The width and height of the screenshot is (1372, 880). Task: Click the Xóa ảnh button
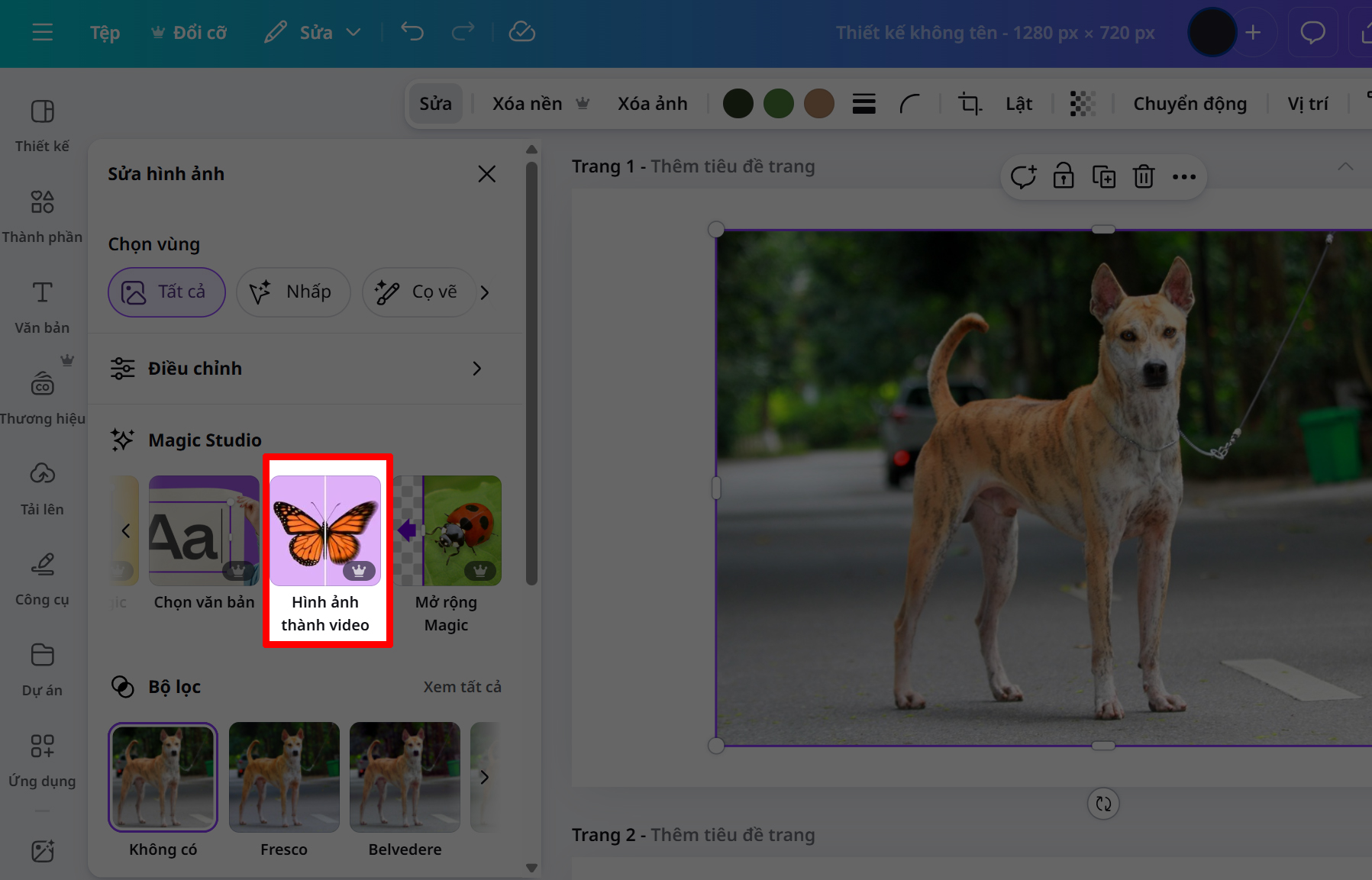[652, 103]
